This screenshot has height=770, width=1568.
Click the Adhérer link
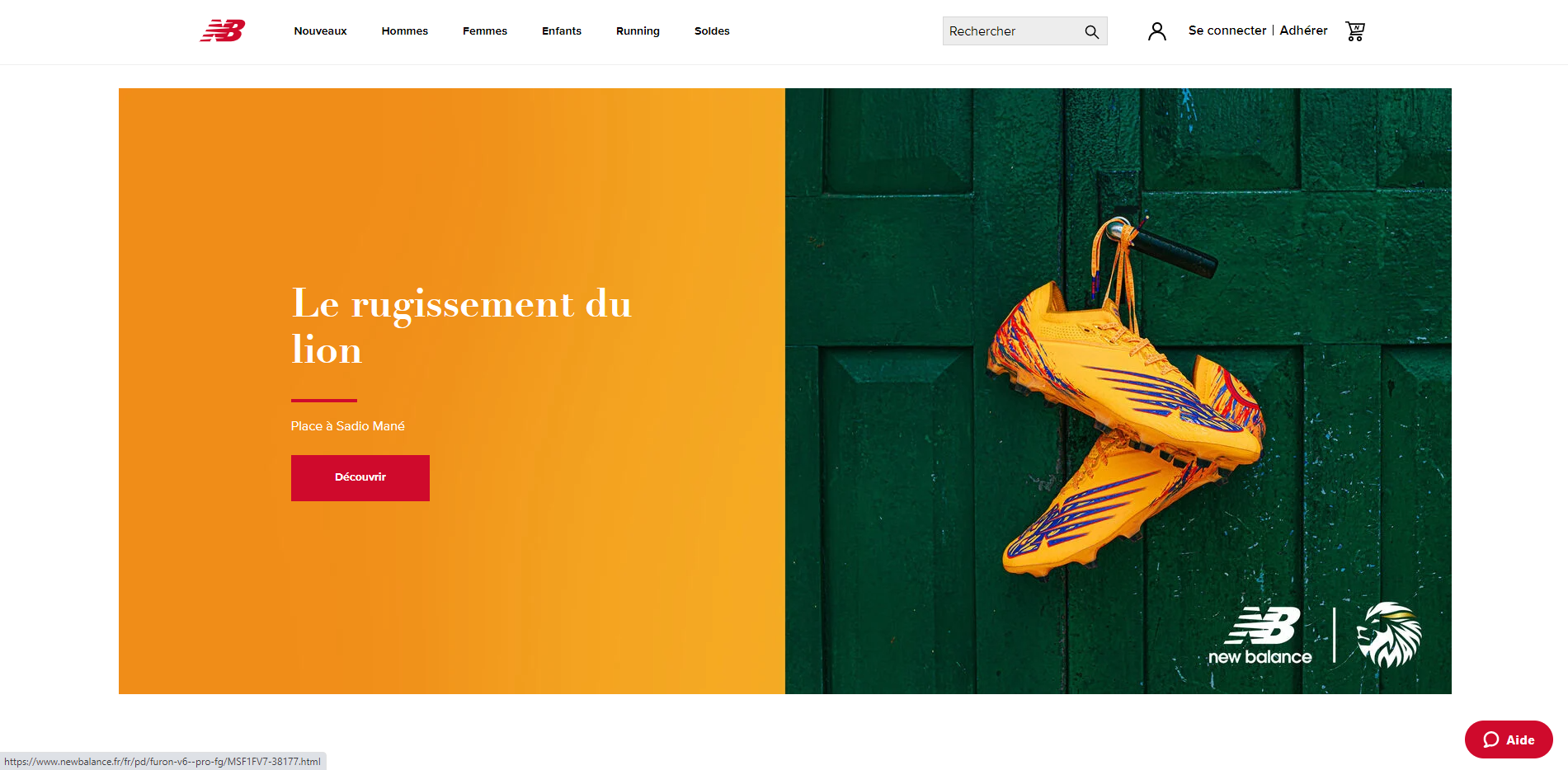1303,31
